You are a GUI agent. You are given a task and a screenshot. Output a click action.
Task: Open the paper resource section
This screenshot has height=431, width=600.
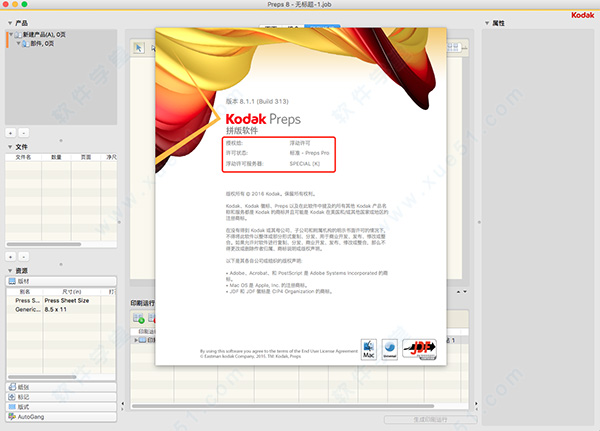pos(61,387)
